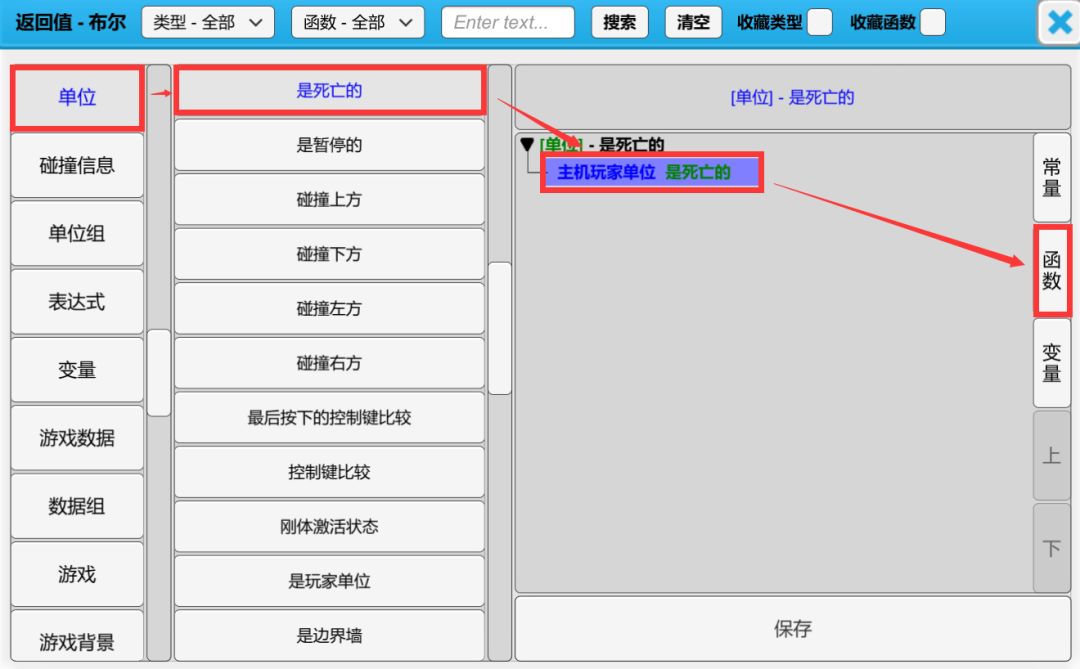
Task: Choose the 最后按下的控制键比较 function
Action: coord(329,418)
